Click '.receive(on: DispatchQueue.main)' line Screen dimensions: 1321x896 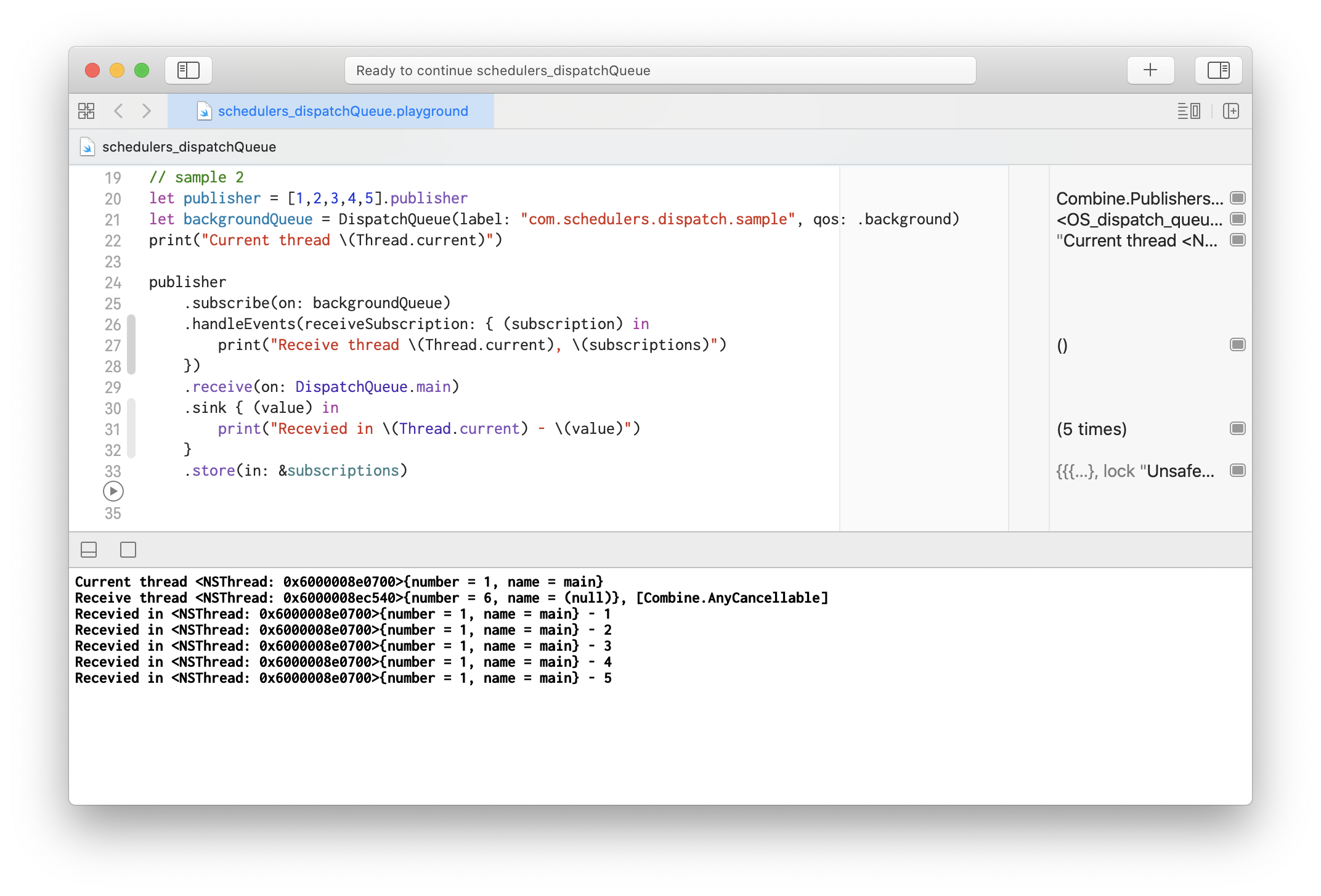[322, 387]
